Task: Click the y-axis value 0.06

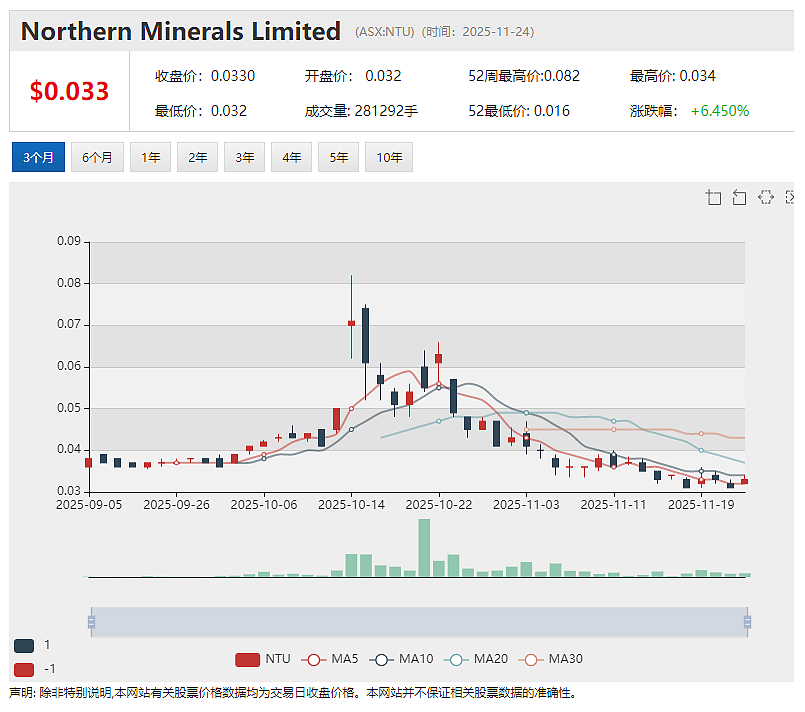Action: point(69,366)
